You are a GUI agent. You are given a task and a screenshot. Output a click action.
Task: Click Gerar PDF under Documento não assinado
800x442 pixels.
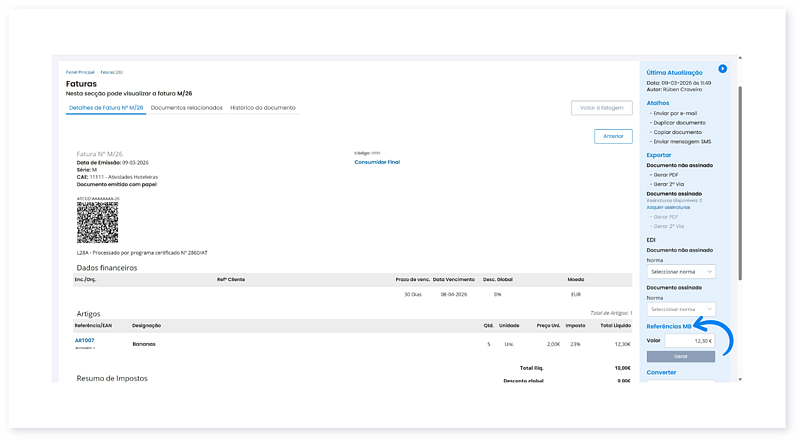665,175
